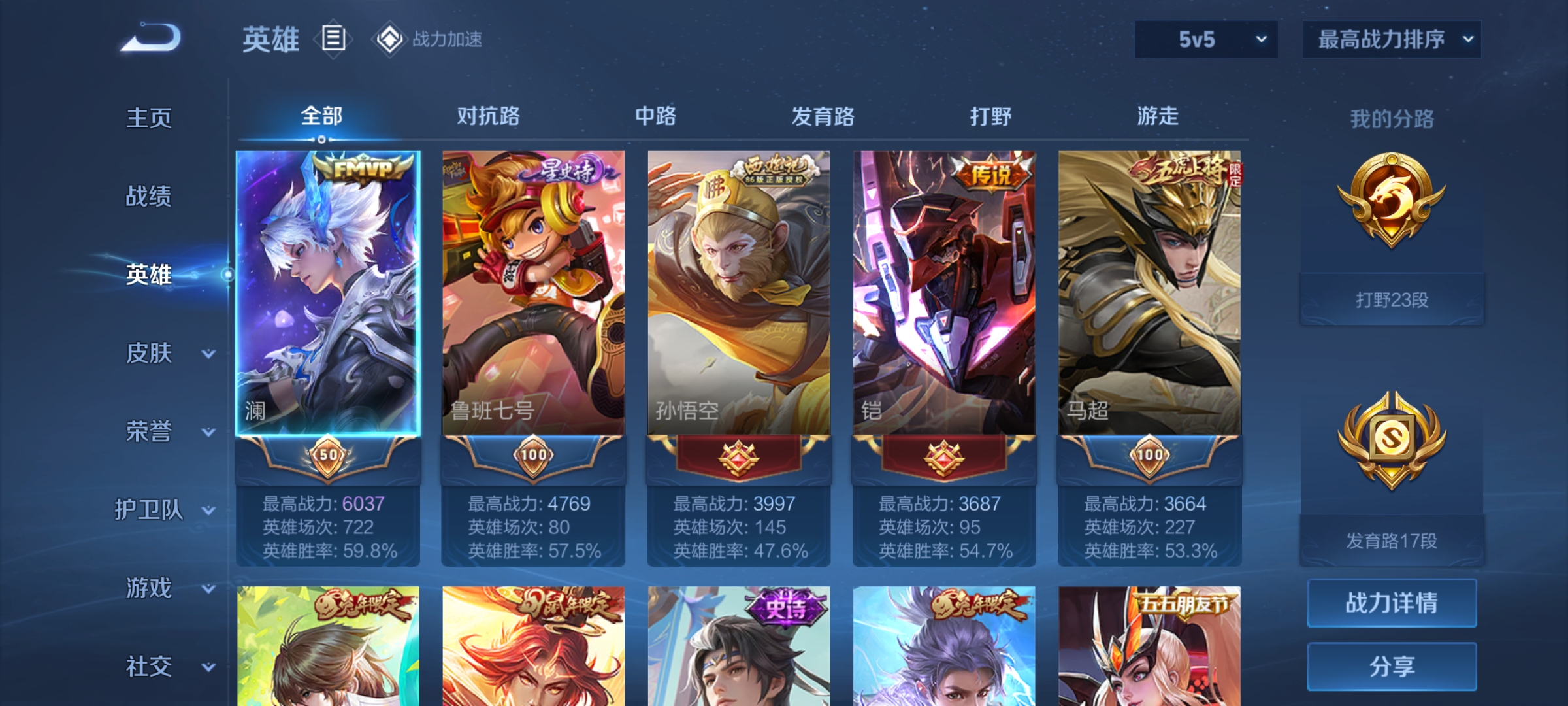1568x706 pixels.
Task: Select the 发育路17段 lane badge icon
Action: pos(1392,441)
